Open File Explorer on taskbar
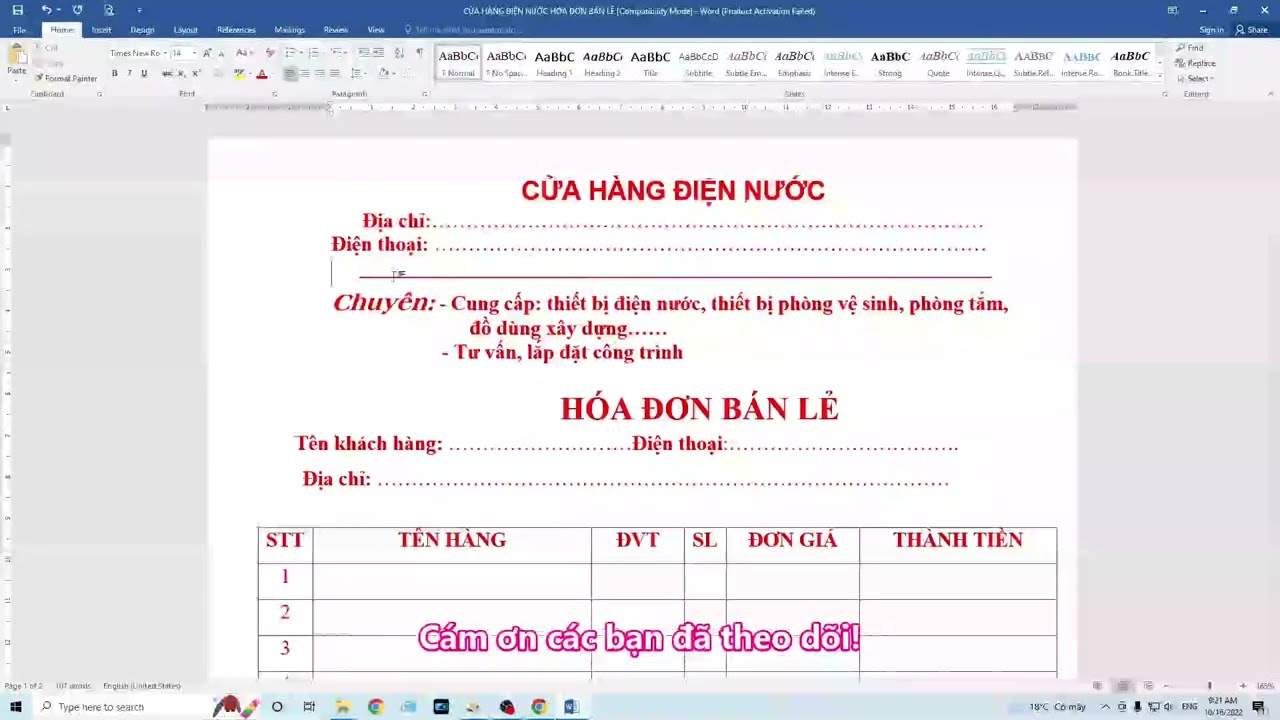 click(x=342, y=707)
